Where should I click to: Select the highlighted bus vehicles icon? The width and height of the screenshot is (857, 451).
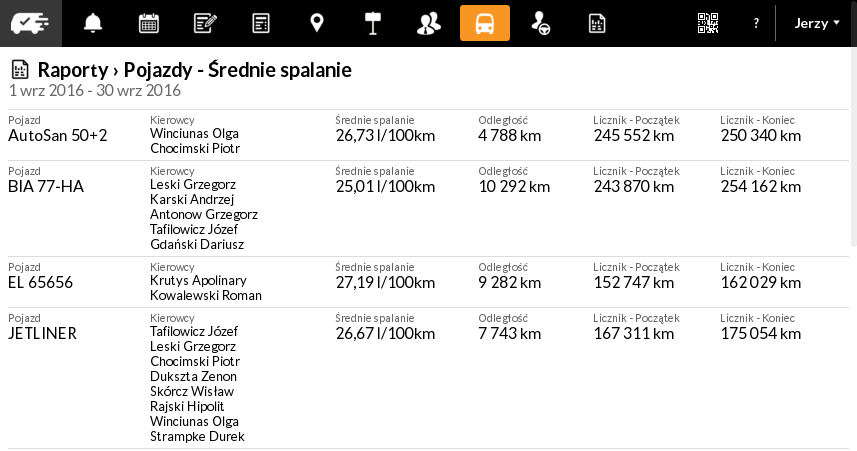coord(485,23)
